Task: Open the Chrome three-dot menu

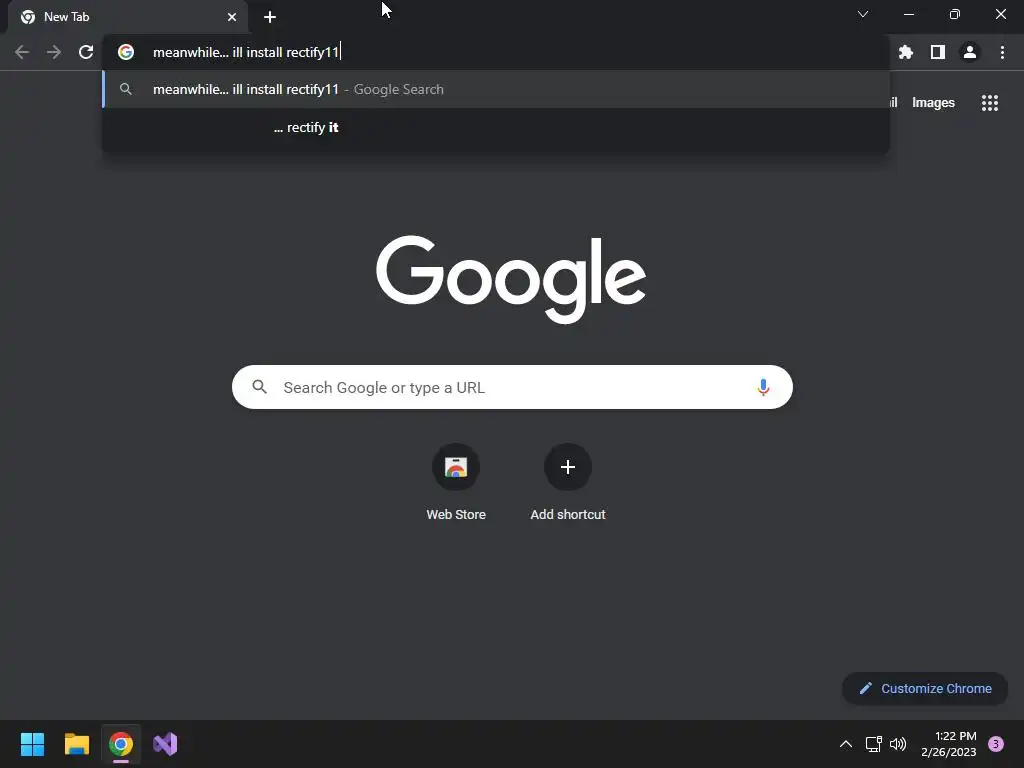Action: click(1002, 52)
